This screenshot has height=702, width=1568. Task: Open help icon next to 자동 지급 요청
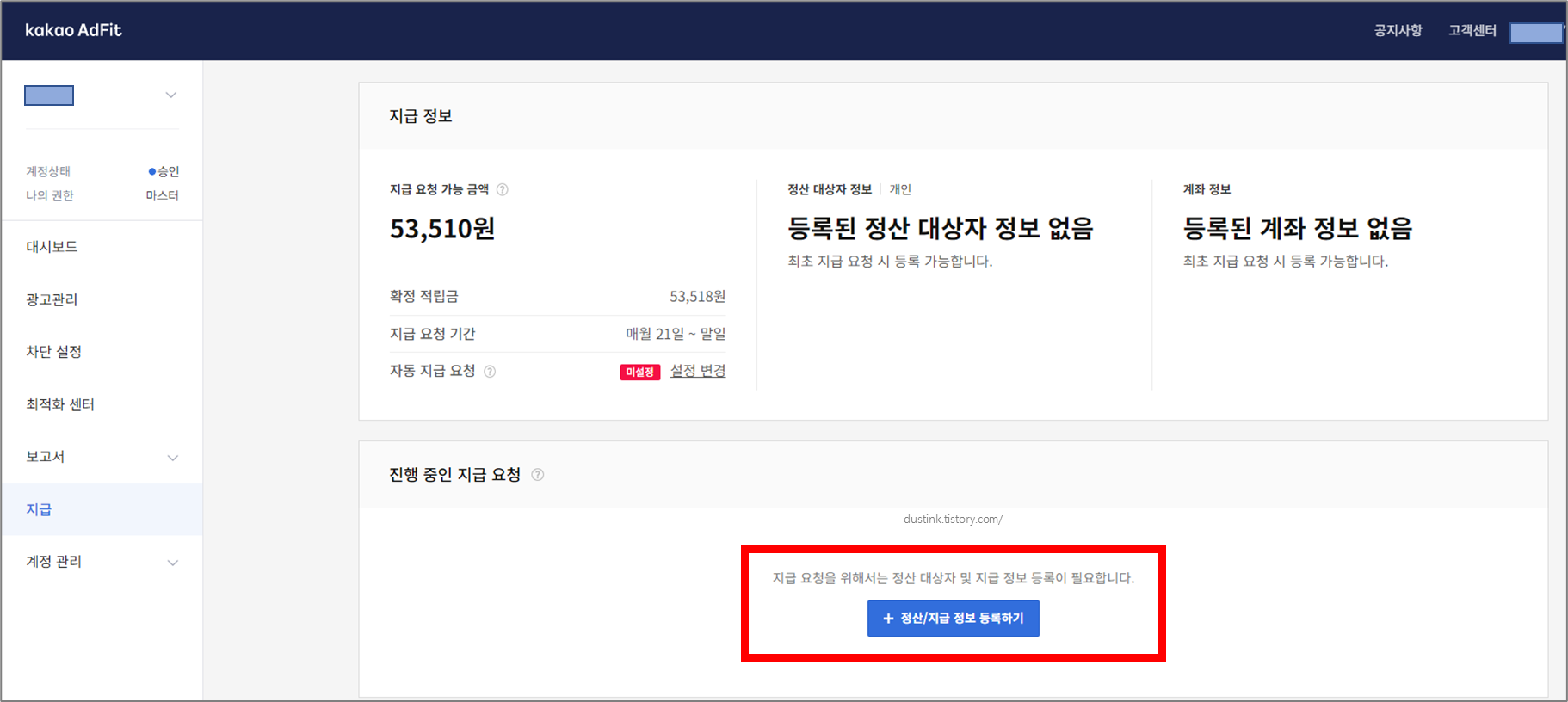tap(490, 372)
